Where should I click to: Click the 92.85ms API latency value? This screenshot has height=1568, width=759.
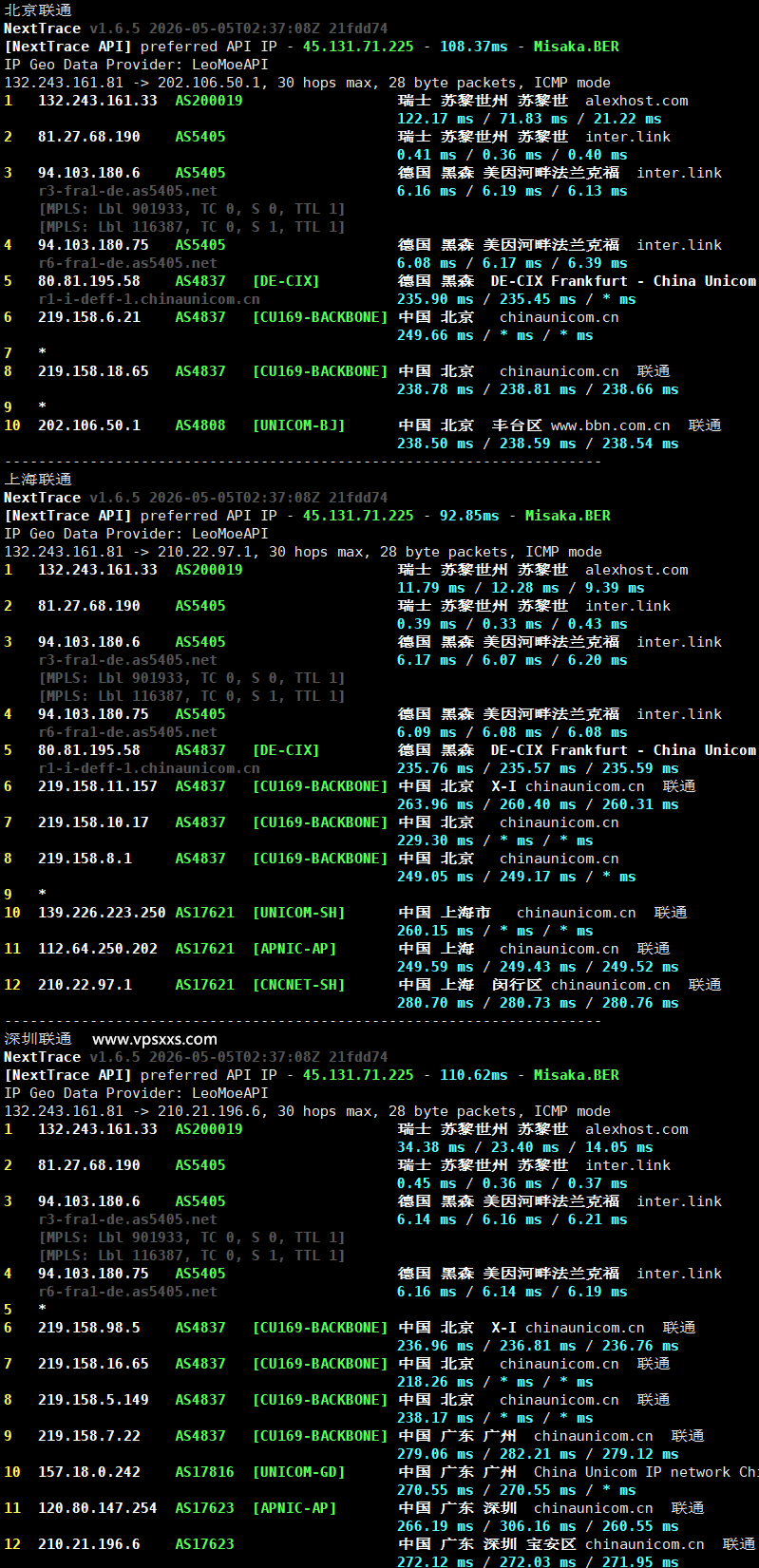[x=469, y=516]
